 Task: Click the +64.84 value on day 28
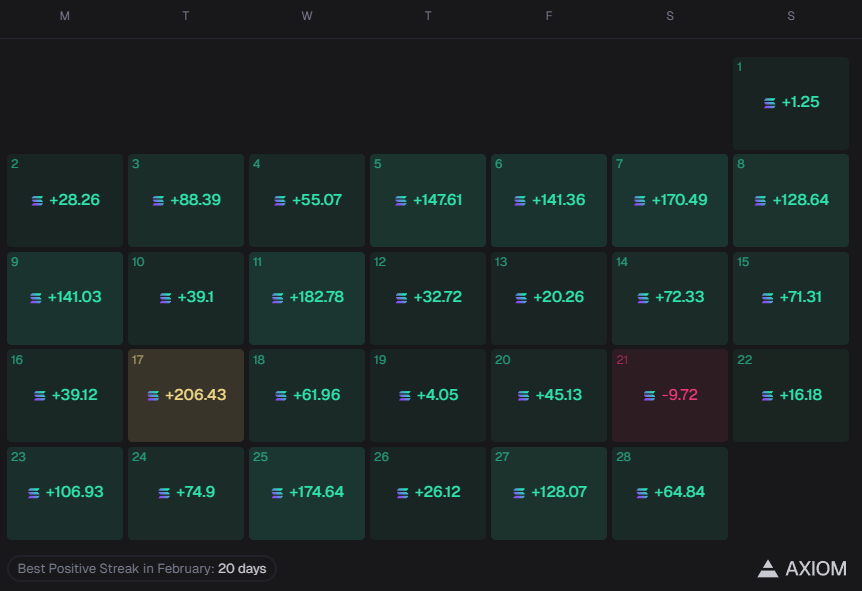(x=679, y=492)
